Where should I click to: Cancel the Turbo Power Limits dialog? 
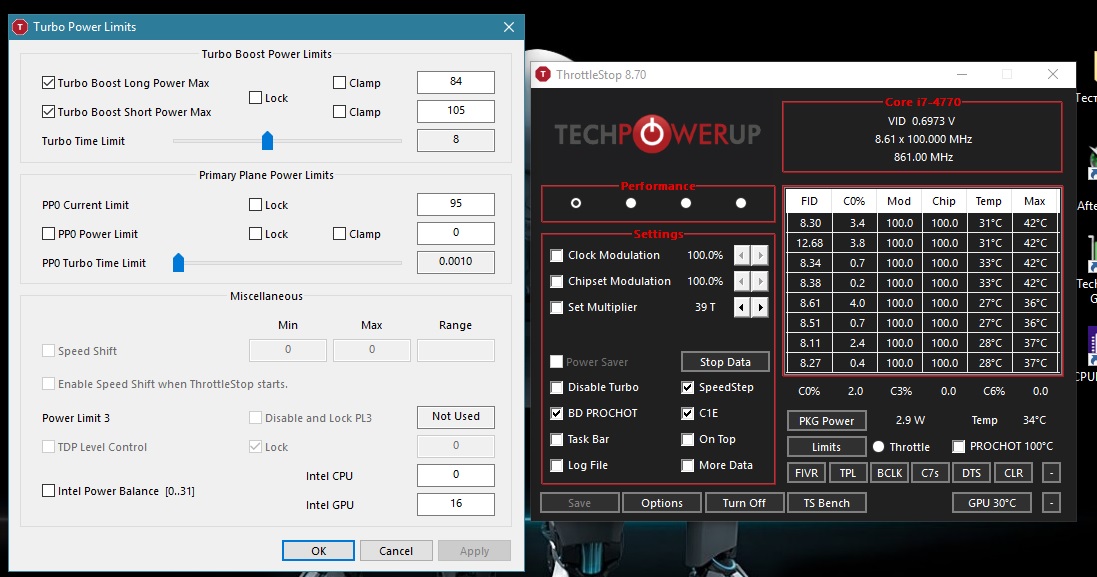click(x=396, y=550)
